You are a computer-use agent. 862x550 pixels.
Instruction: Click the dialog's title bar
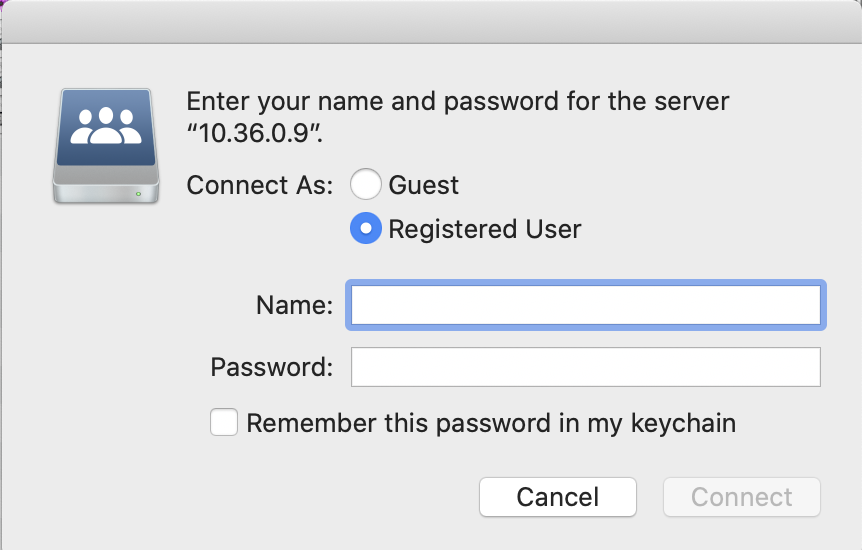[x=431, y=22]
